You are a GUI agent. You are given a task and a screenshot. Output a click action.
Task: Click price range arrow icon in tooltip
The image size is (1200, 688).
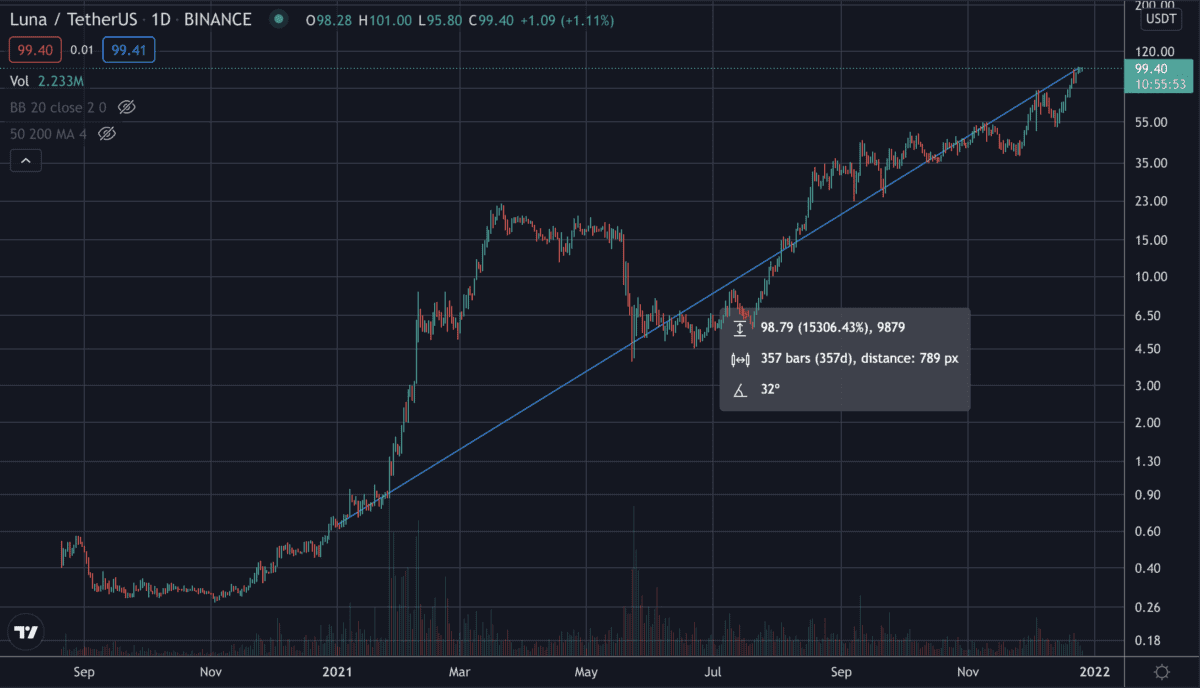coord(740,328)
